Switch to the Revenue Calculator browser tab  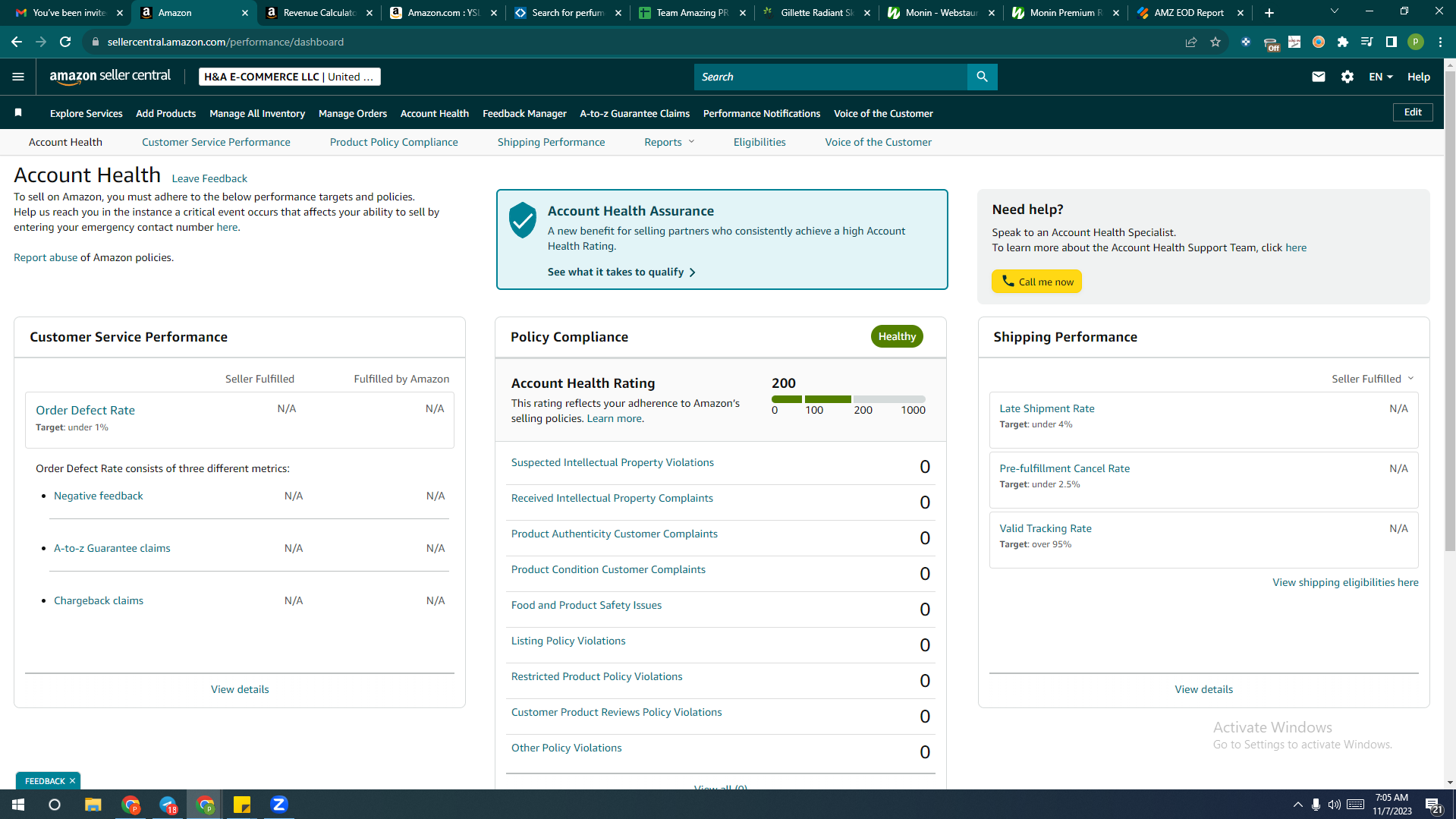pos(318,13)
